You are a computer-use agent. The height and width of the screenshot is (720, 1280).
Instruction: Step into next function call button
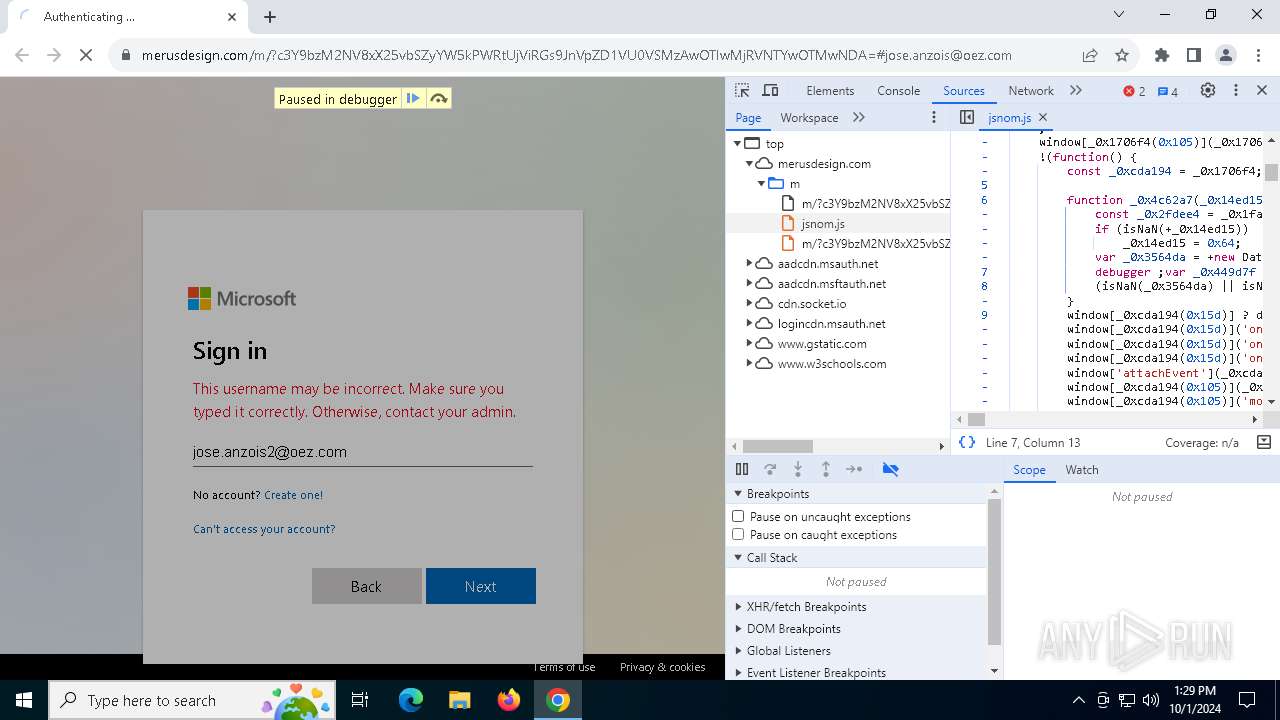(x=798, y=469)
